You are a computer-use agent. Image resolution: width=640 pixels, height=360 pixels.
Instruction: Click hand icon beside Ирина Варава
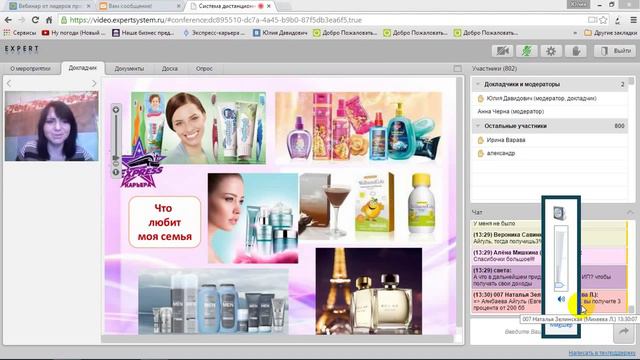click(480, 140)
